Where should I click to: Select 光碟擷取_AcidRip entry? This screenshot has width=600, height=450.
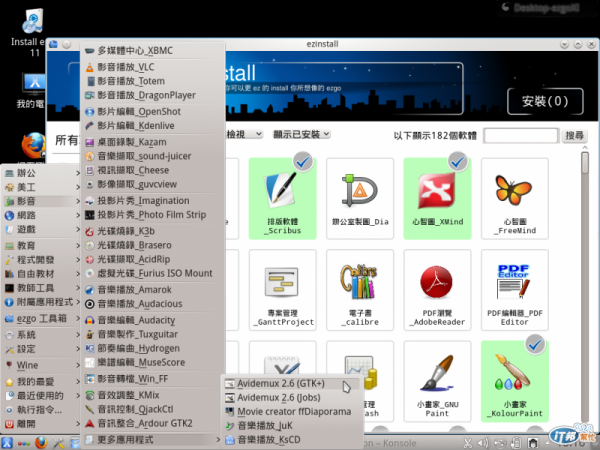[x=153, y=259]
